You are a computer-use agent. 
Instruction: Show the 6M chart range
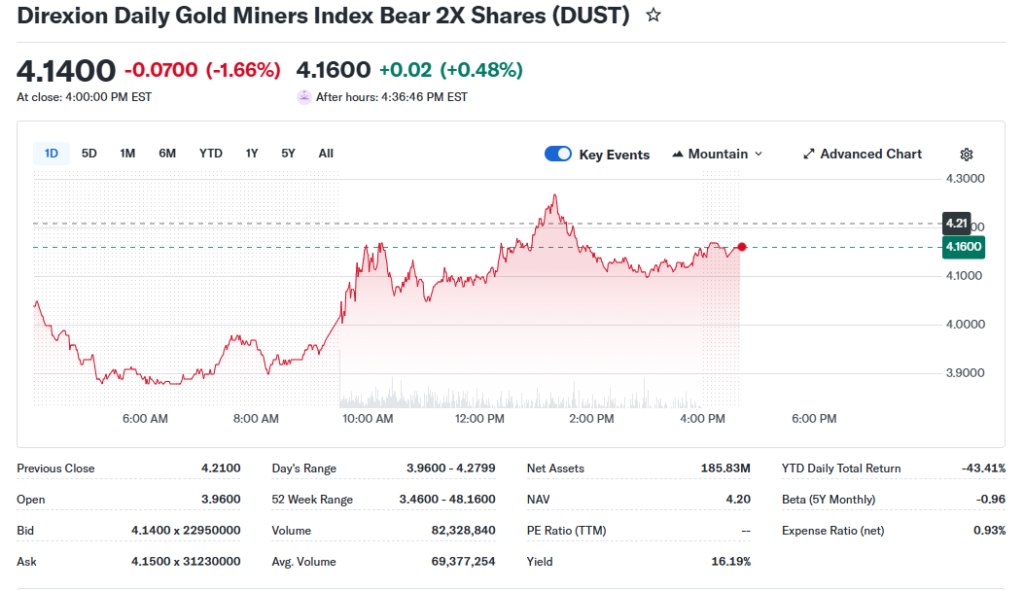[x=167, y=153]
